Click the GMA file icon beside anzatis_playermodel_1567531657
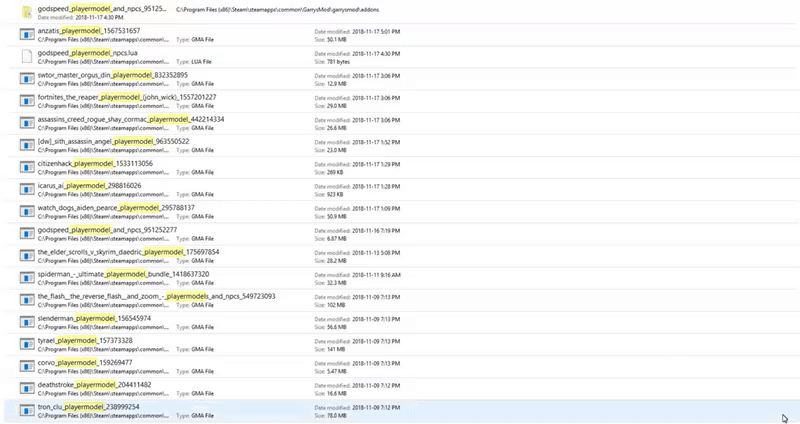Screen dimensions: 800x424 click(27, 34)
